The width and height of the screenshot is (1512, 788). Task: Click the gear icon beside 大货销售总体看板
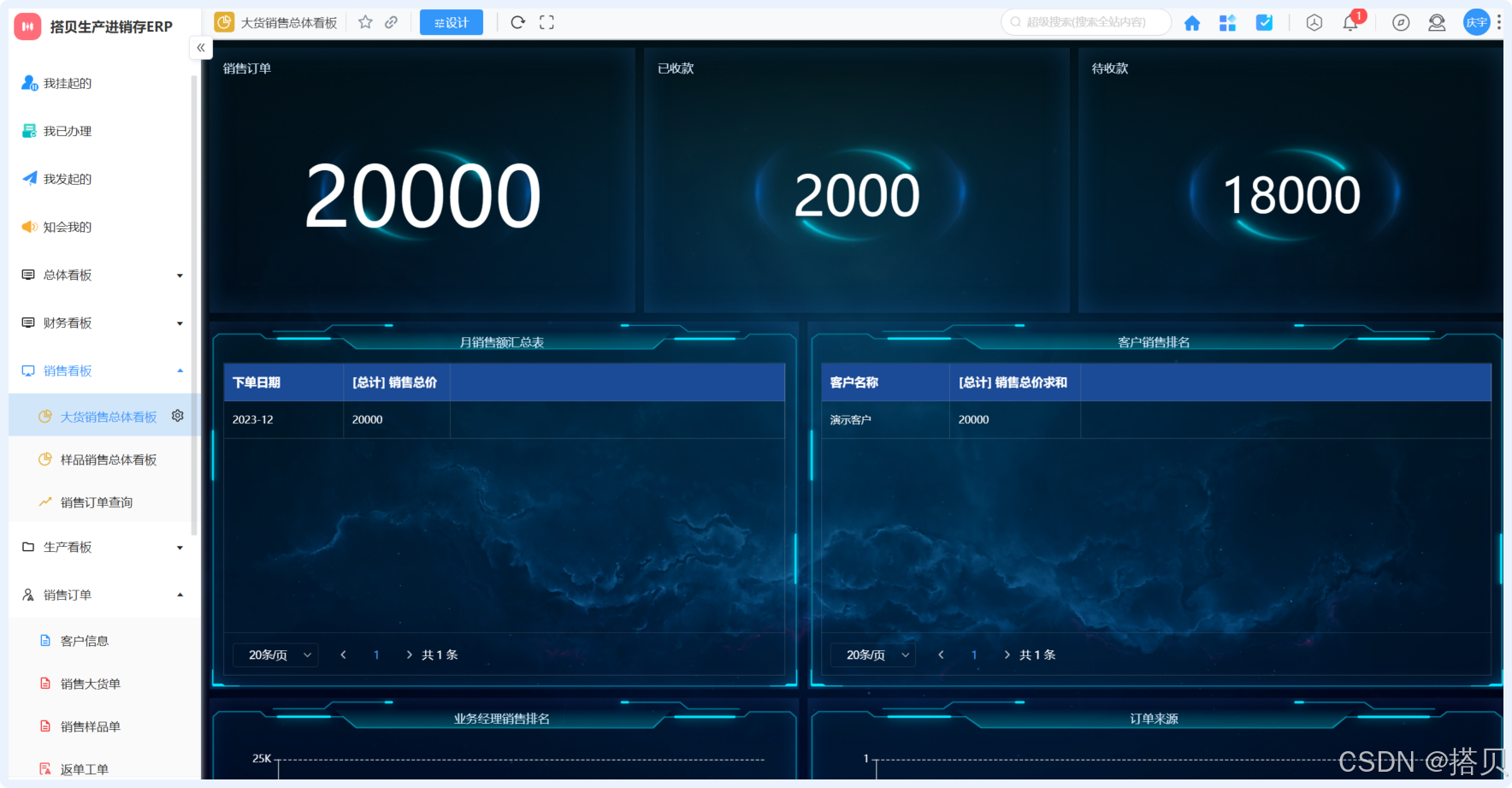[x=178, y=415]
